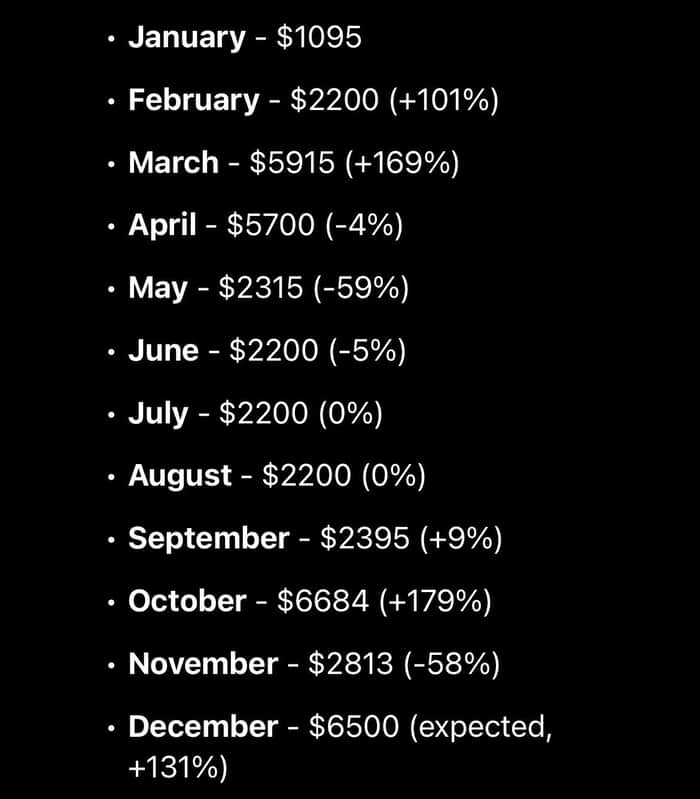The image size is (700, 799).
Task: Select the $5915 March amount
Action: coord(292,163)
